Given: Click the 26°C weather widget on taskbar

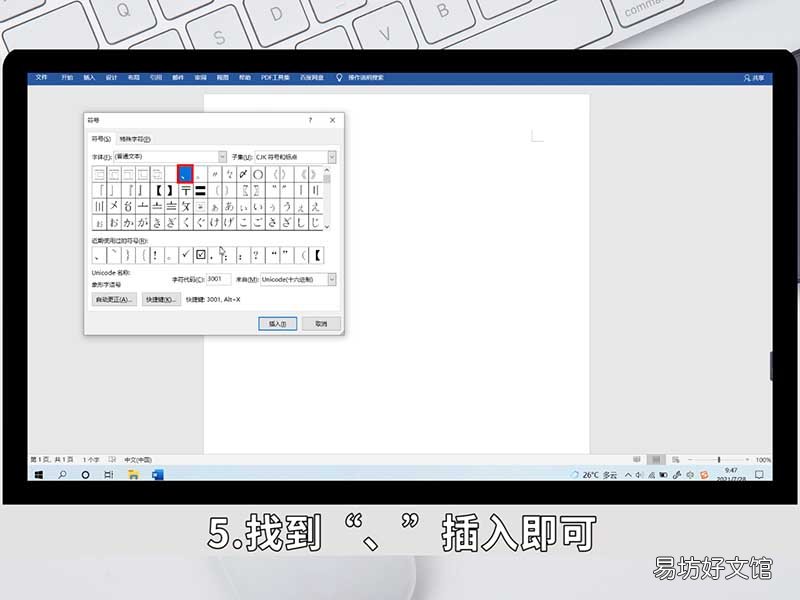Looking at the screenshot, I should tap(594, 475).
